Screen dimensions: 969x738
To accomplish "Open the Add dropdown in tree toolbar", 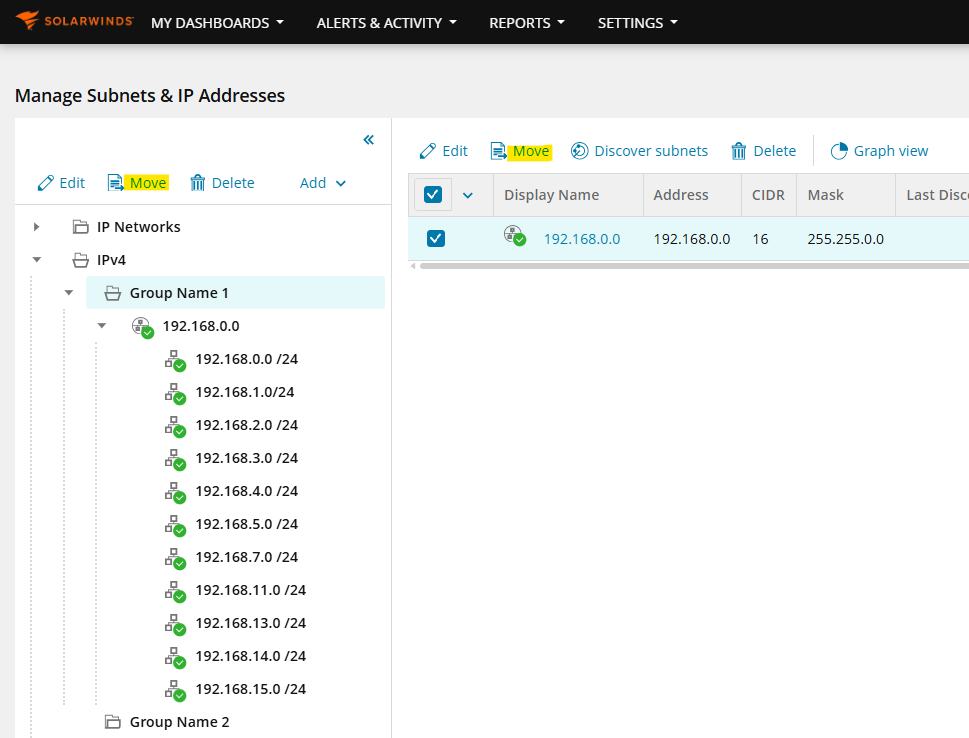I will (x=323, y=183).
